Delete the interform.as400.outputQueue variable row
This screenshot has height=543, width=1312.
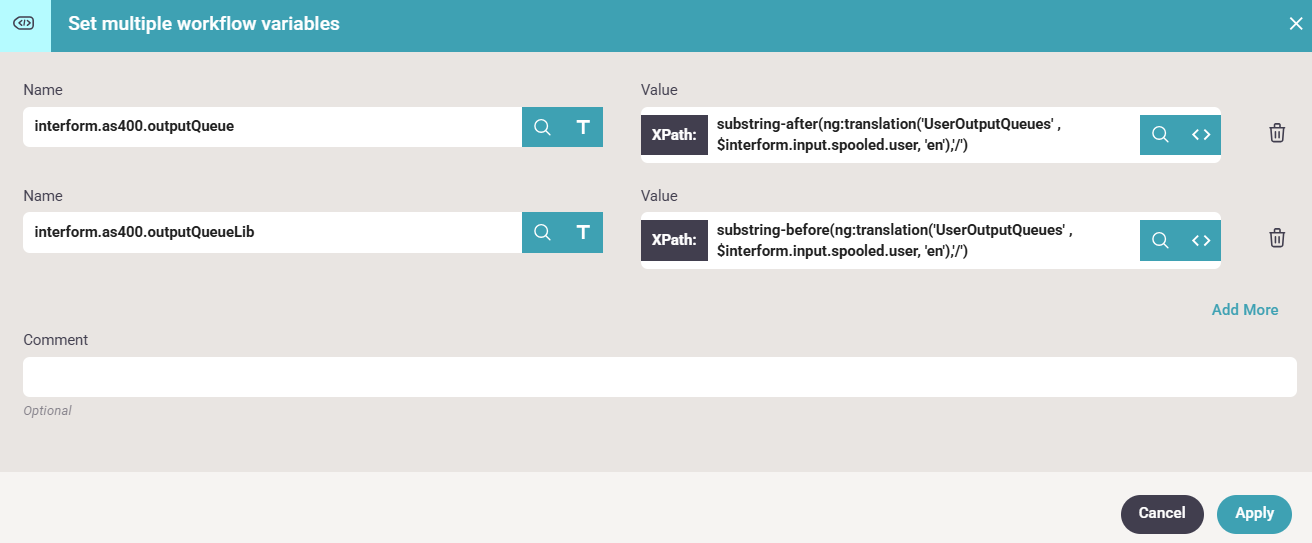[x=1277, y=133]
